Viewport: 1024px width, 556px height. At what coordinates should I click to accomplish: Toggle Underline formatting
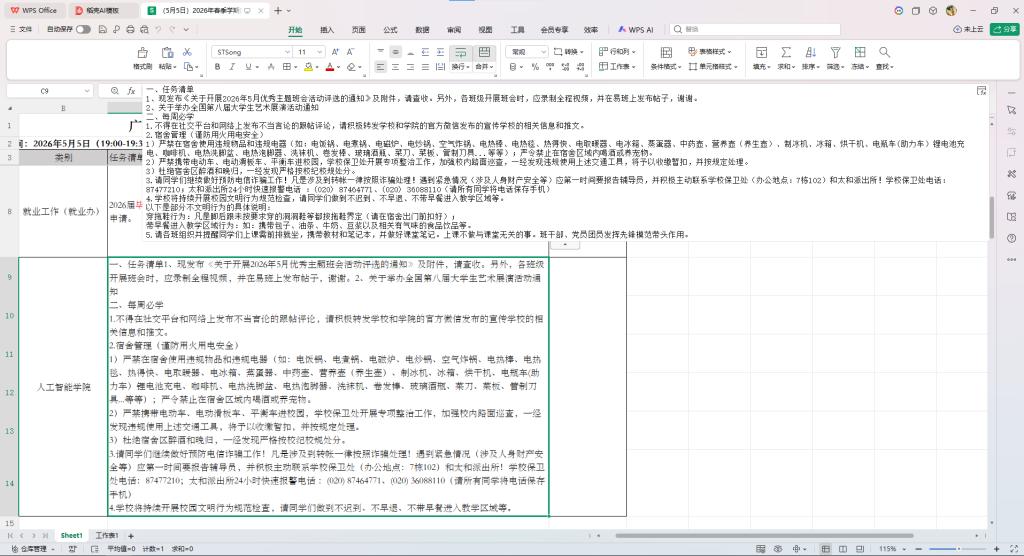pos(248,67)
